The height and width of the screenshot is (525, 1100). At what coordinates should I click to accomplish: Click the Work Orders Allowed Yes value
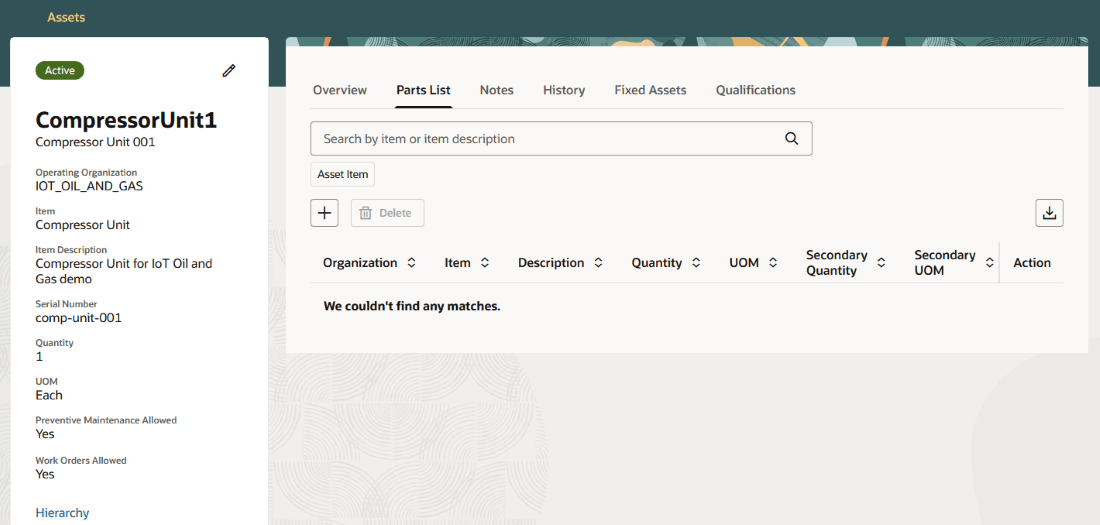45,474
